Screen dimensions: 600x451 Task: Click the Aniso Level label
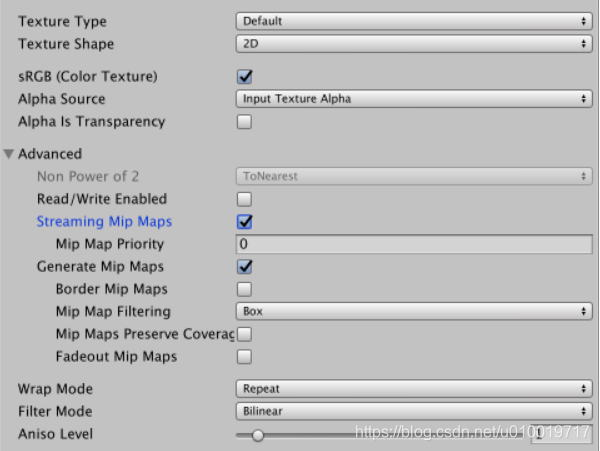(x=55, y=434)
